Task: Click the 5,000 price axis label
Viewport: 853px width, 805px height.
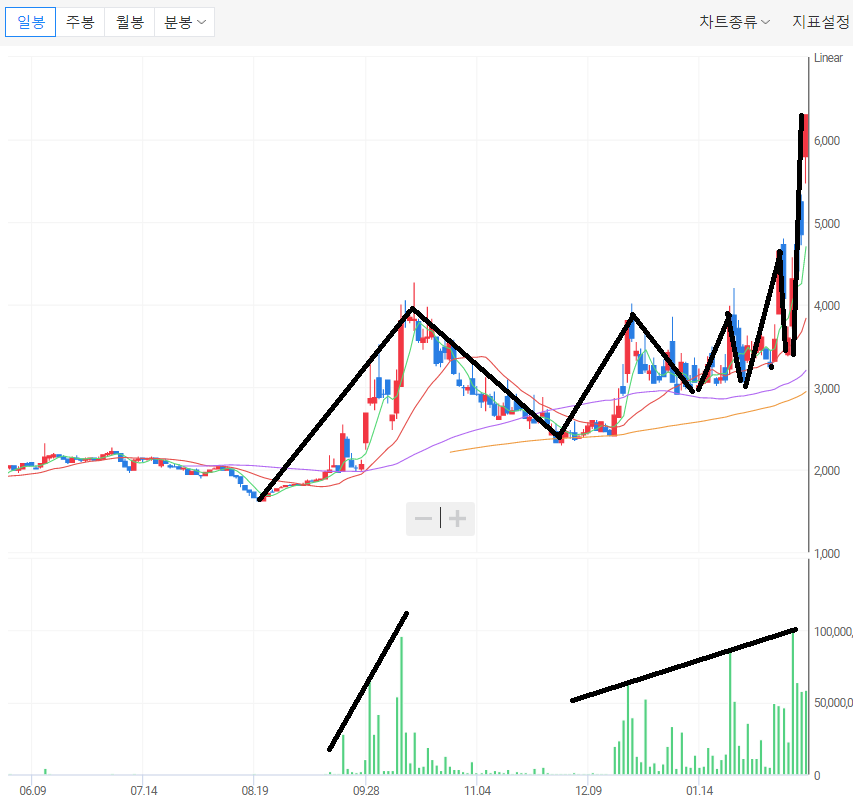Action: point(827,224)
